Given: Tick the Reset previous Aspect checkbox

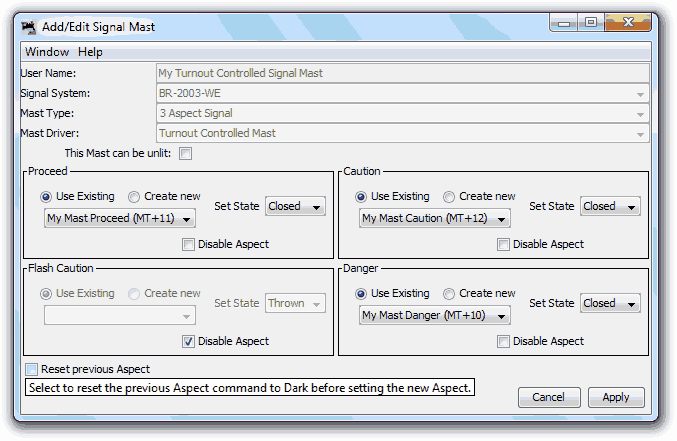Looking at the screenshot, I should (32, 369).
